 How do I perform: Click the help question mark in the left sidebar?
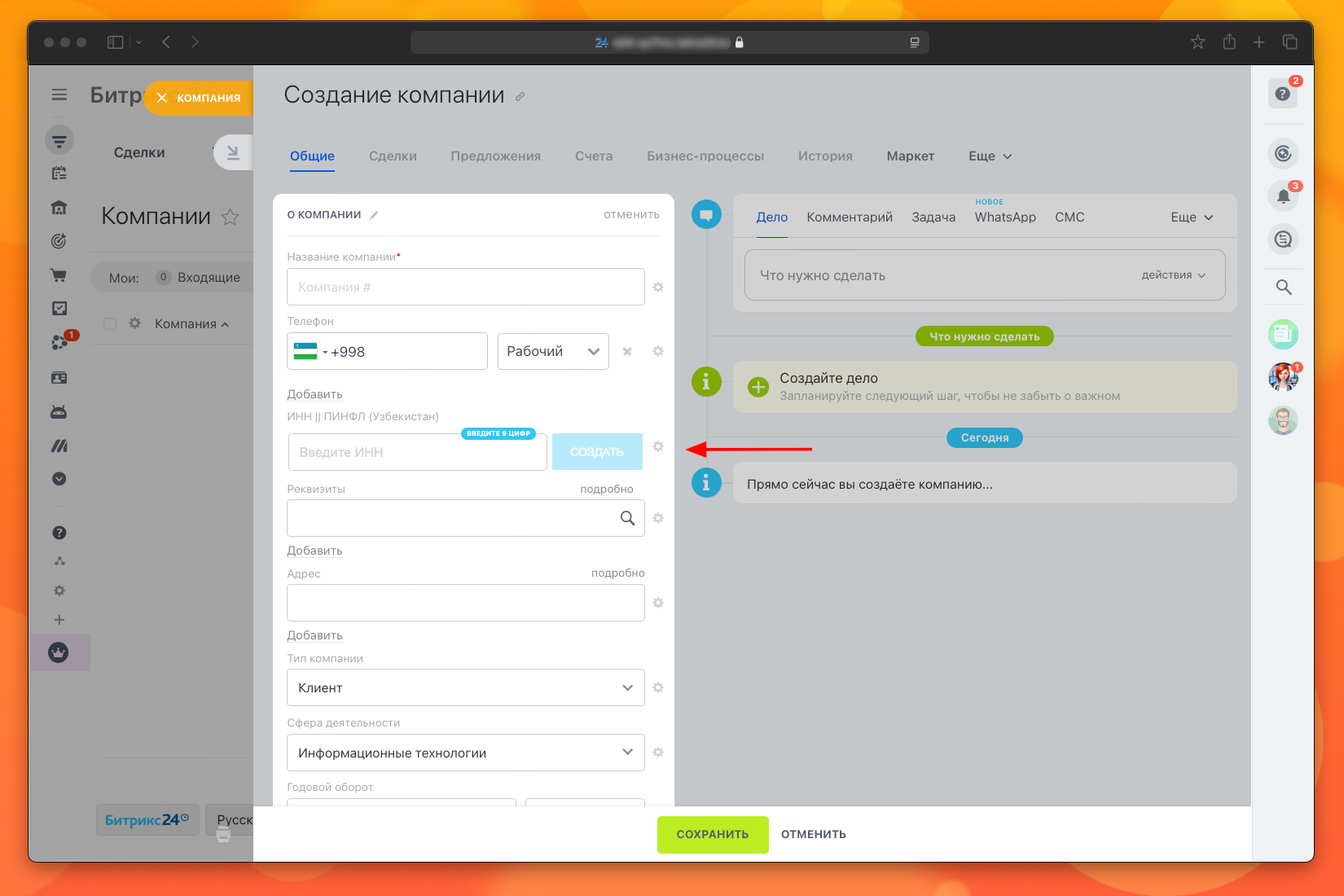pos(59,533)
